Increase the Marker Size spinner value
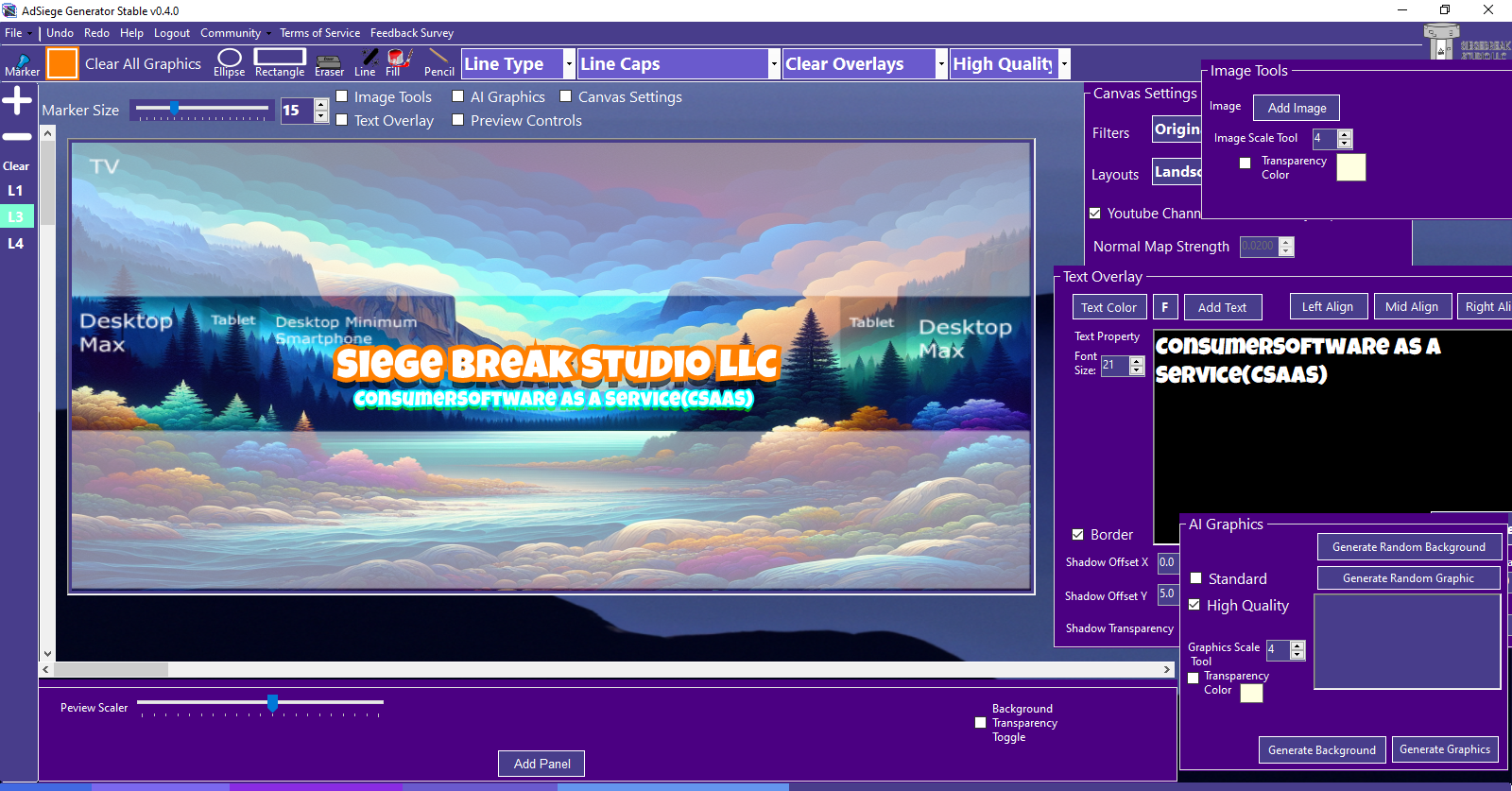The height and width of the screenshot is (791, 1512). point(321,105)
